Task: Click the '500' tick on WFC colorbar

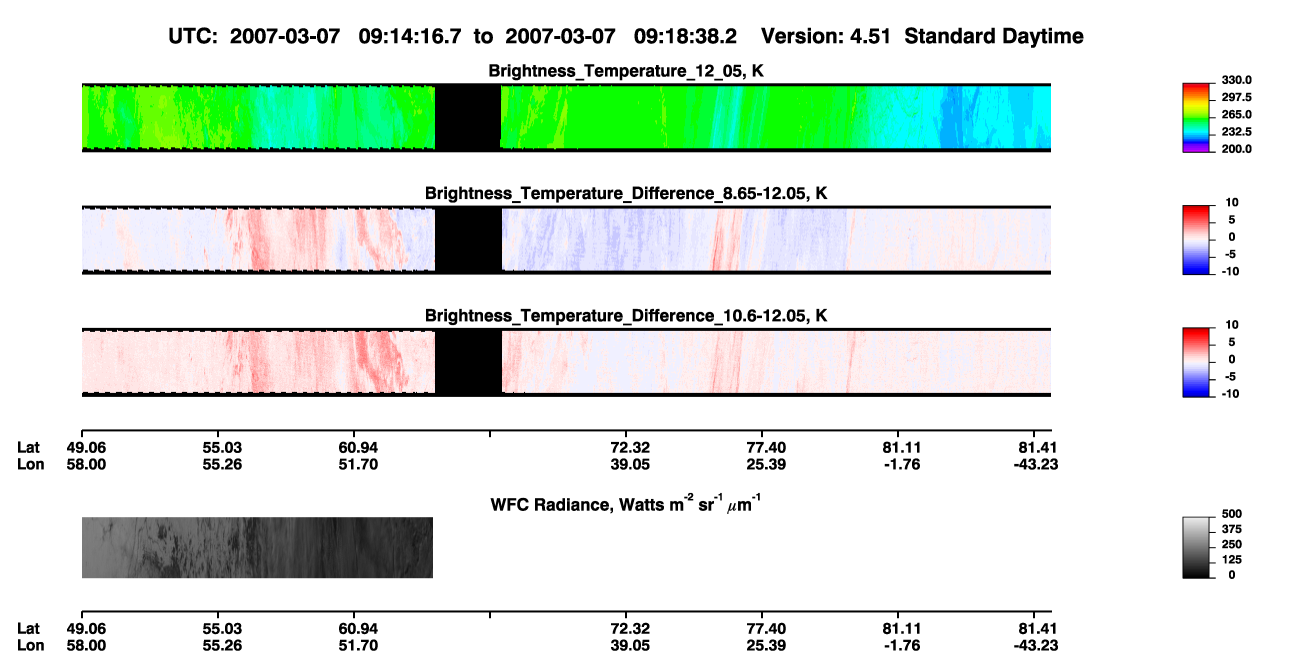Action: tap(1234, 514)
